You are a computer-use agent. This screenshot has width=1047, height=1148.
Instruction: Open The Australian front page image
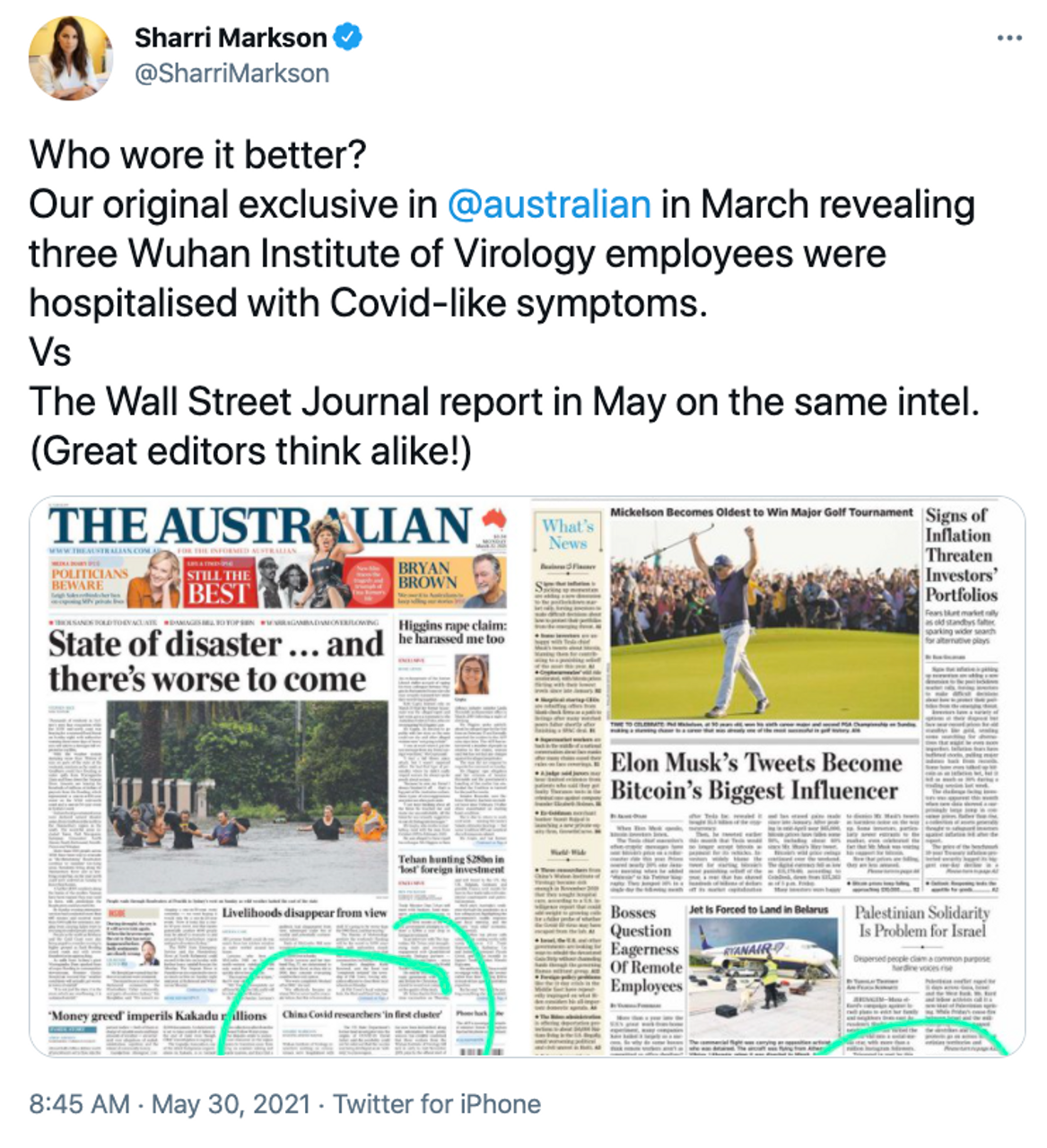click(x=277, y=776)
